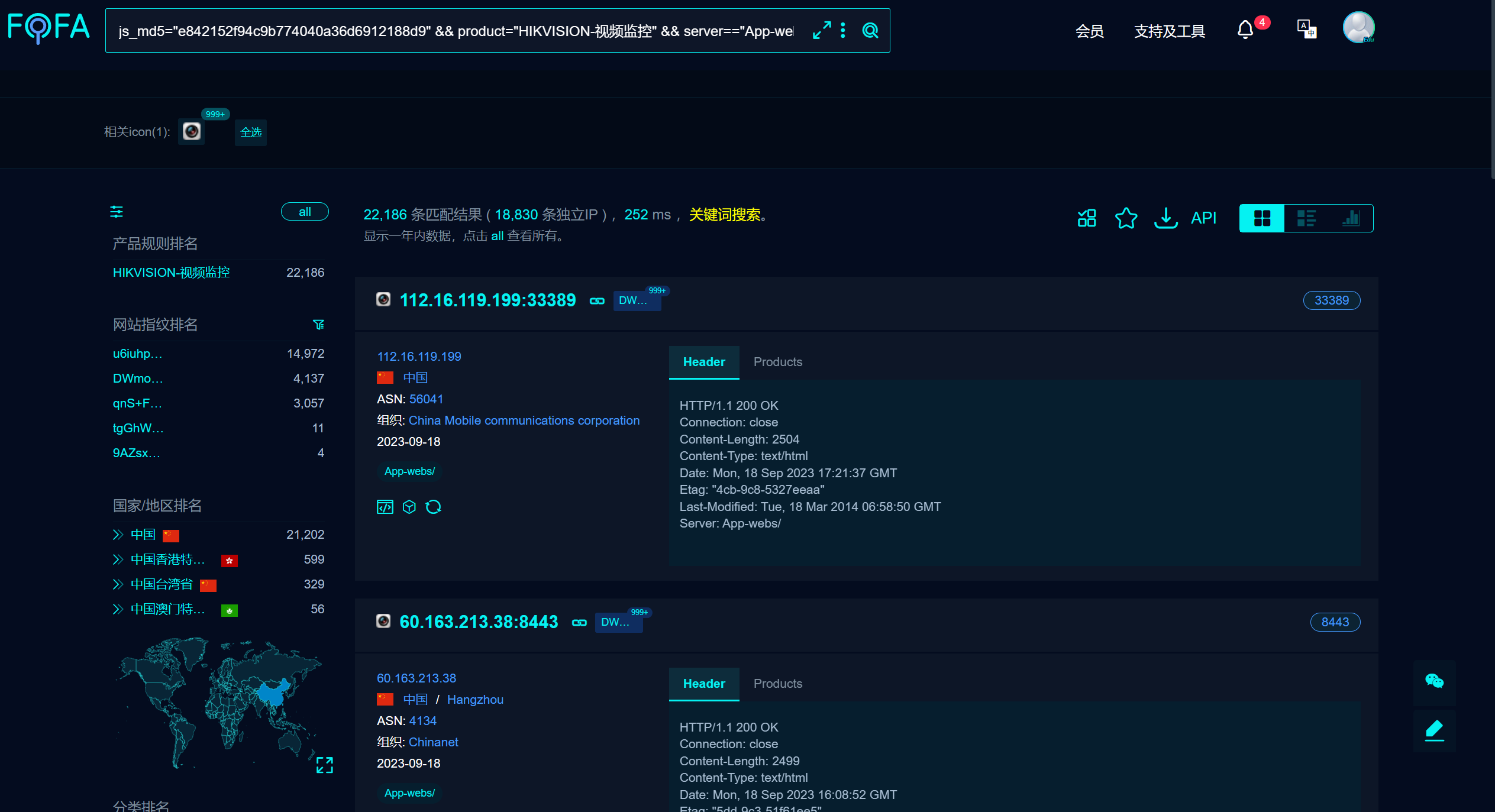Screen dimensions: 1495x812
Task: Click the DW... tag on the second result
Action: click(x=619, y=622)
